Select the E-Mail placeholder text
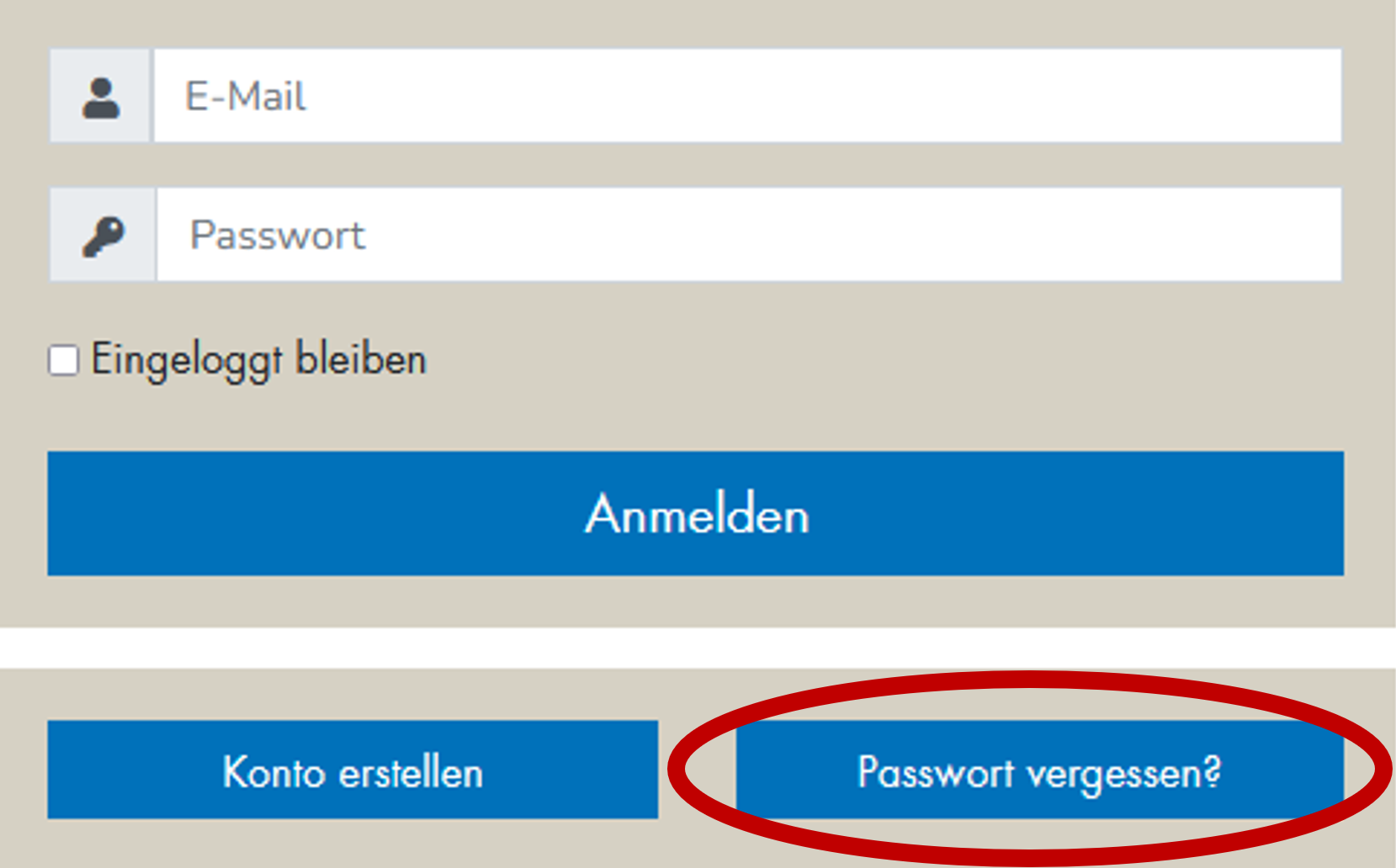This screenshot has height=868, width=1396. click(x=246, y=96)
